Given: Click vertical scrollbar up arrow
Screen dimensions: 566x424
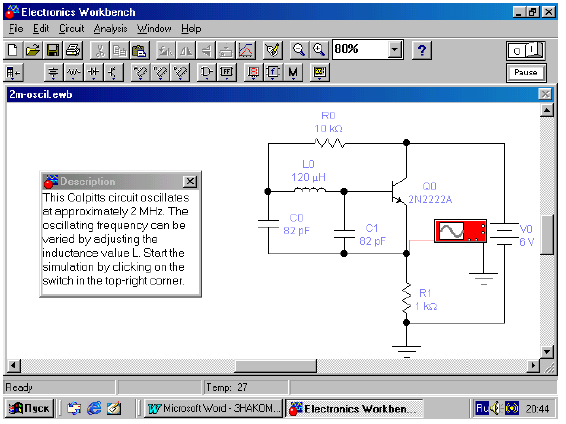Looking at the screenshot, I should click(547, 110).
